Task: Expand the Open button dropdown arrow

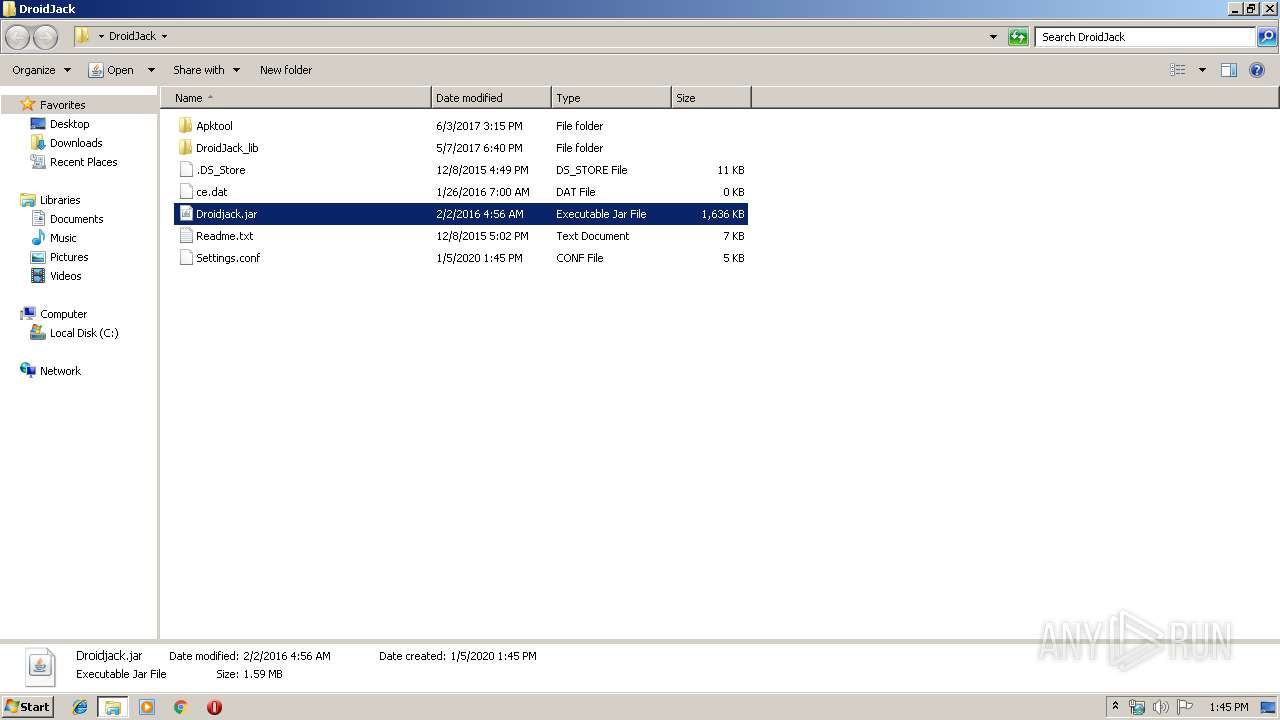Action: 151,70
